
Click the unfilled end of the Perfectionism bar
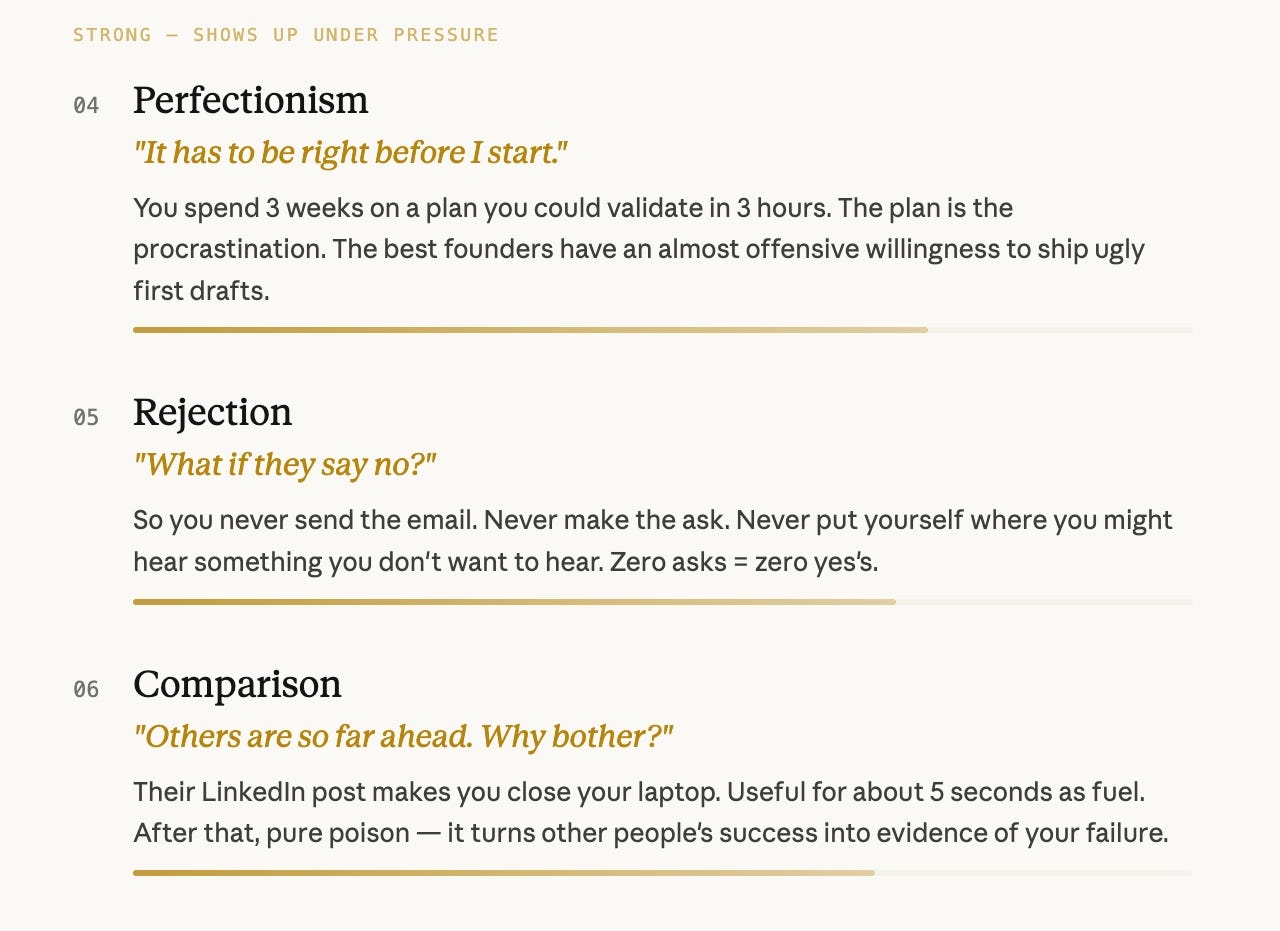[1060, 330]
